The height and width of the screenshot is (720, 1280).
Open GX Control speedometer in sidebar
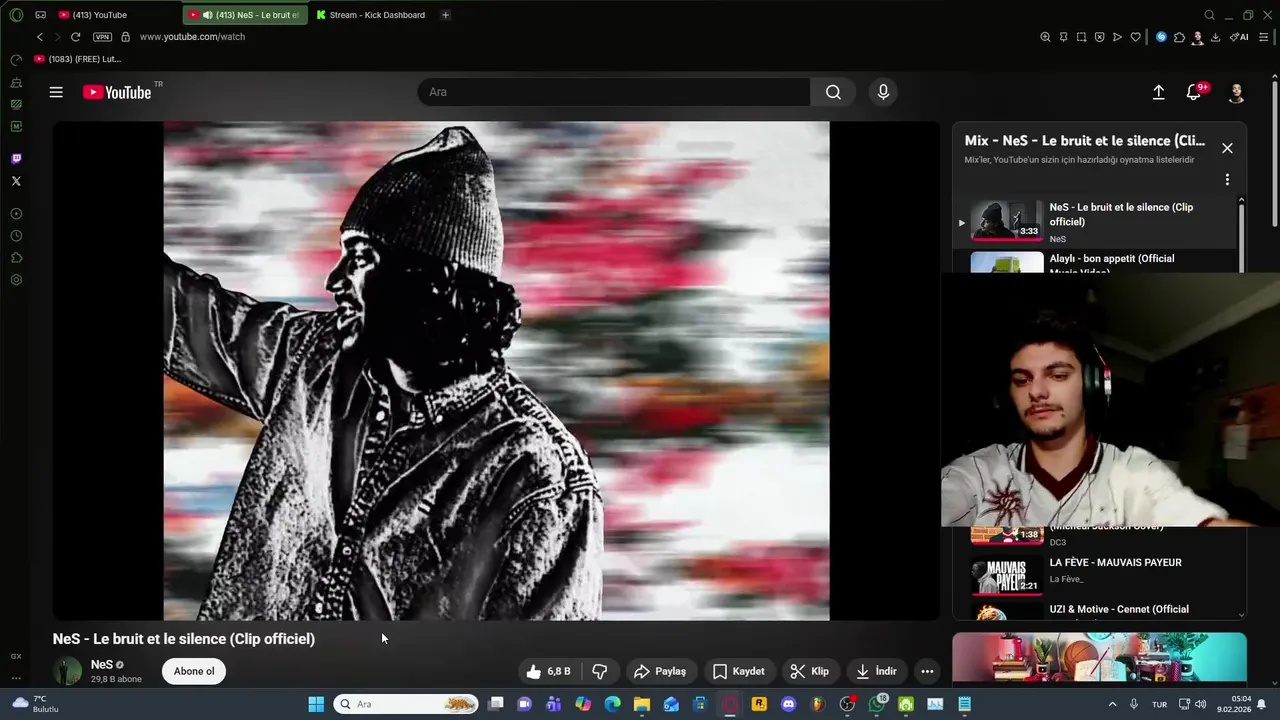[x=16, y=60]
